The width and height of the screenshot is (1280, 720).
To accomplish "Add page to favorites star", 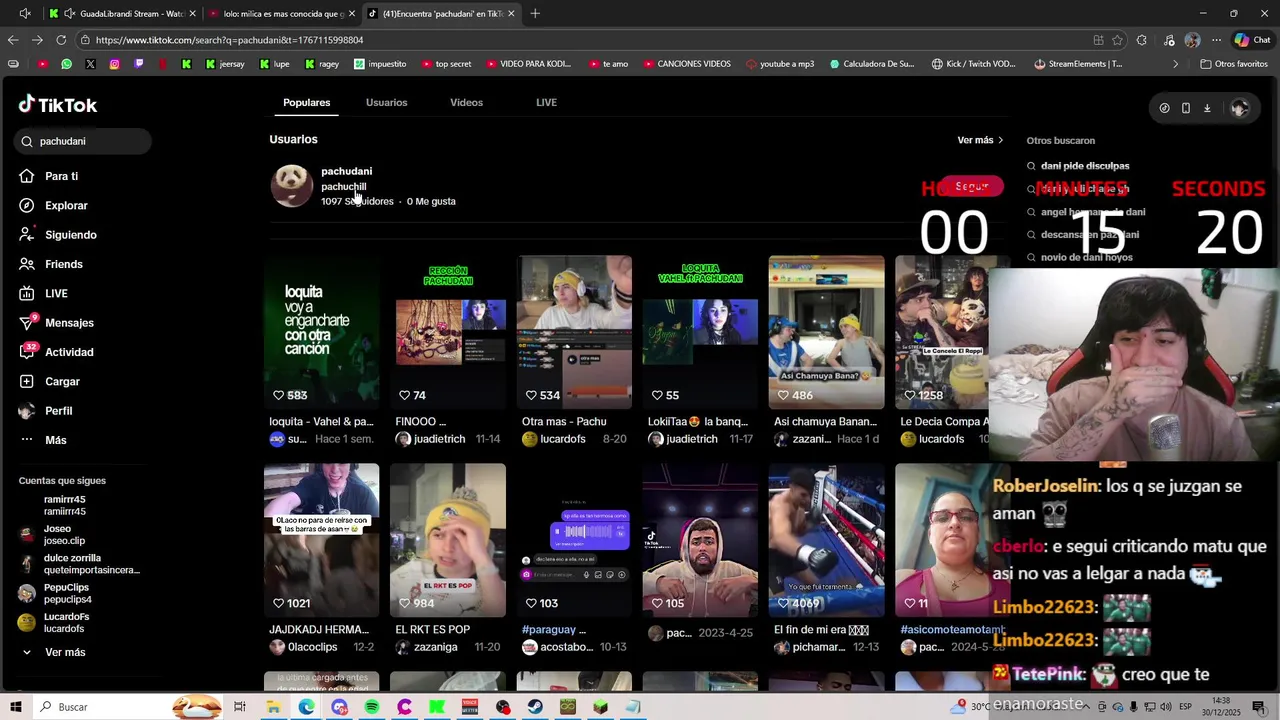I will coord(1117,40).
